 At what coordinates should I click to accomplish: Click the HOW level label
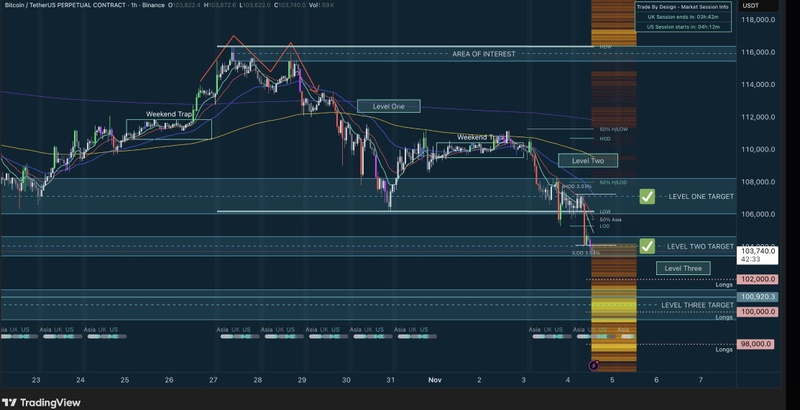coord(605,47)
